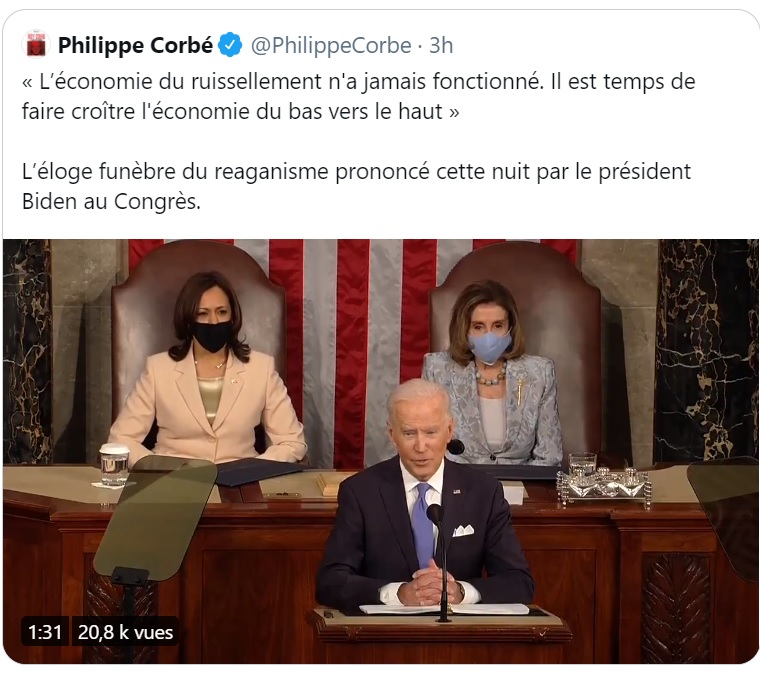Click the sentence about l'éloge funèbre du reaganisme
Image resolution: width=760 pixels, height=681 pixels.
coord(356,187)
